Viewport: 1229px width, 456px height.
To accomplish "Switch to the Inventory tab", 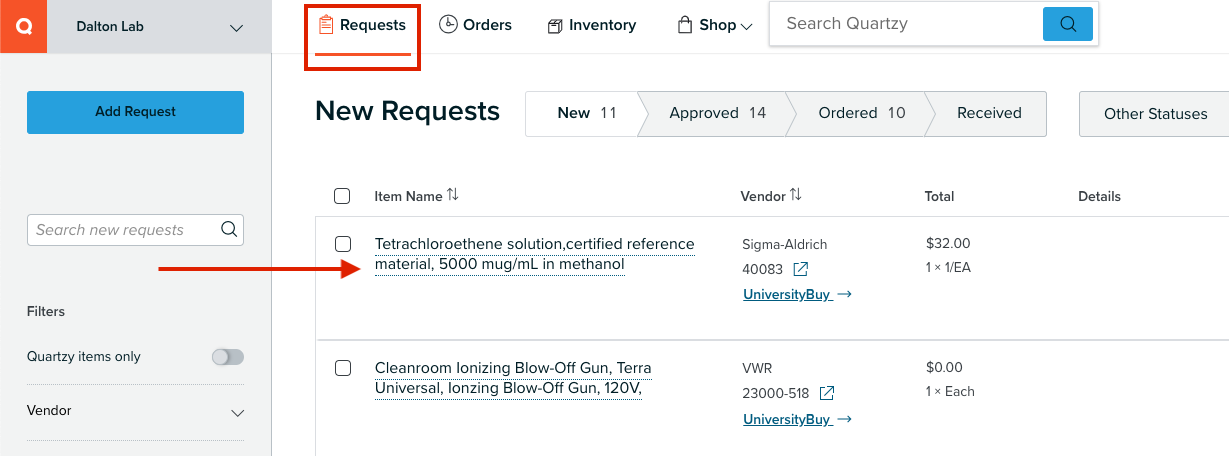I will 592,25.
